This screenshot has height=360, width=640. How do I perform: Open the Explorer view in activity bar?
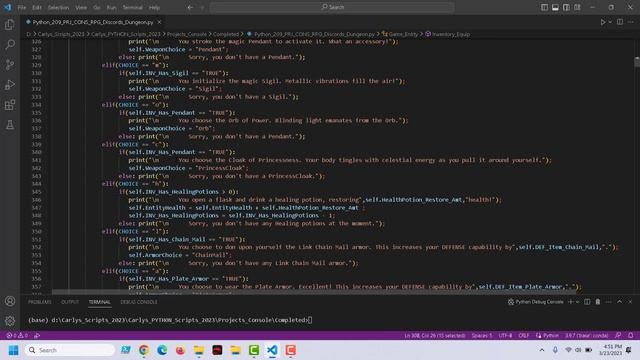tap(10, 24)
